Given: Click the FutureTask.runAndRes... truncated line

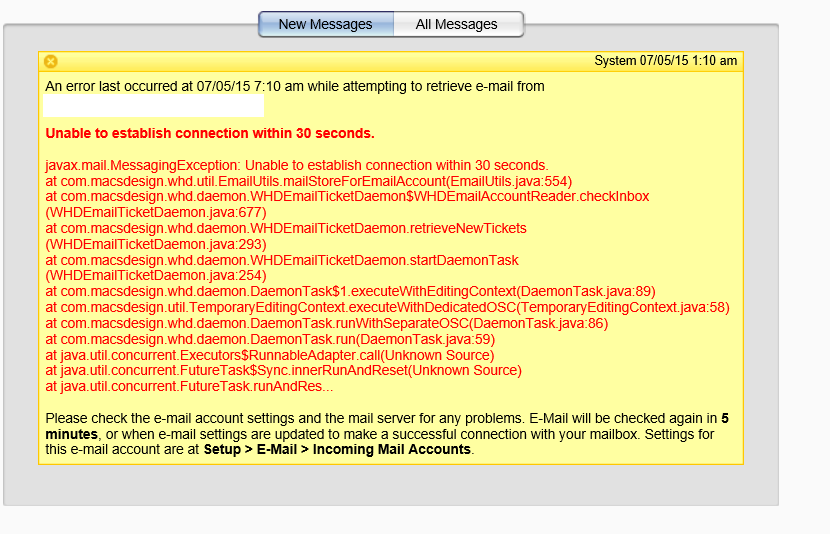Looking at the screenshot, I should click(x=189, y=386).
